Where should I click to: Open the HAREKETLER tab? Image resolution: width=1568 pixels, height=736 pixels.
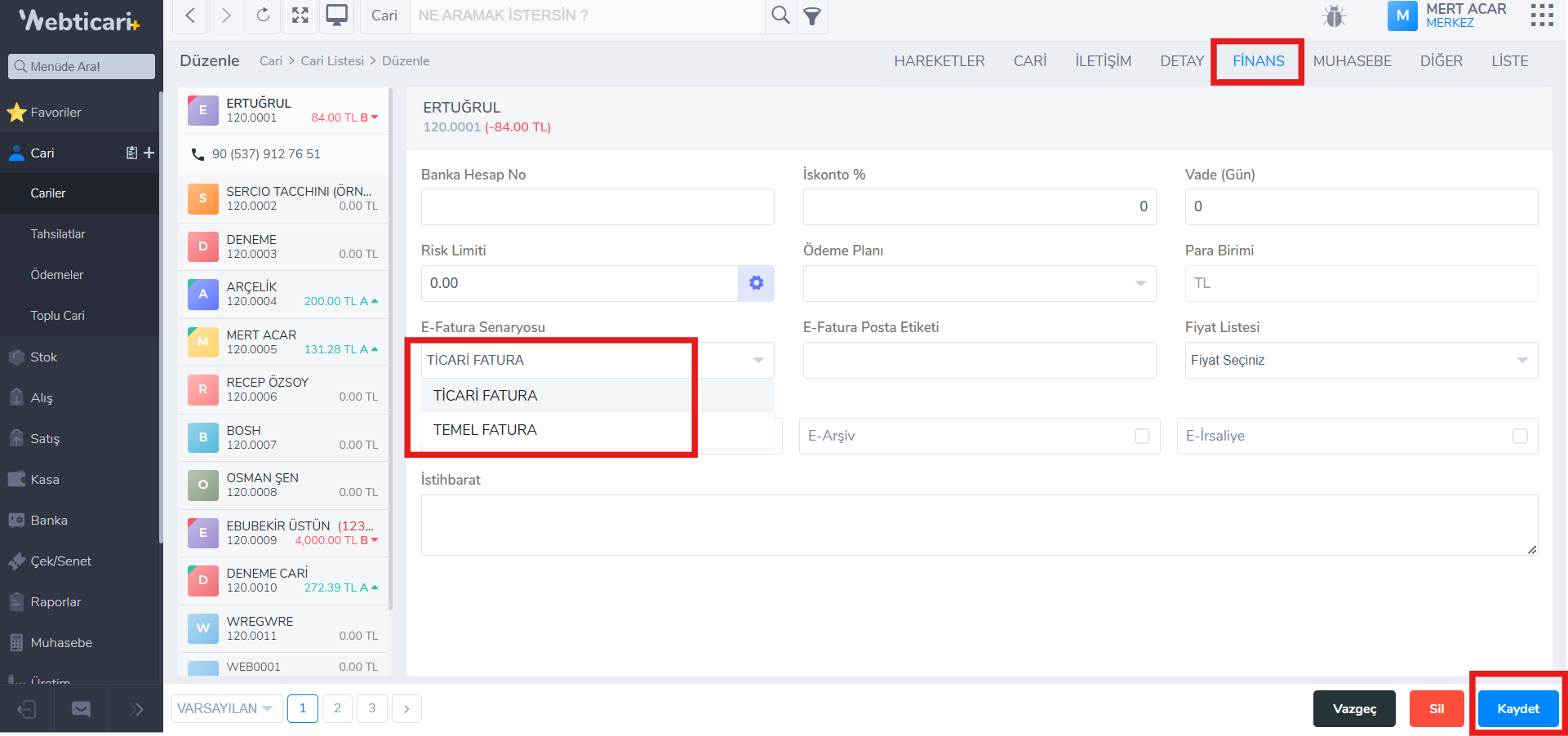[939, 61]
